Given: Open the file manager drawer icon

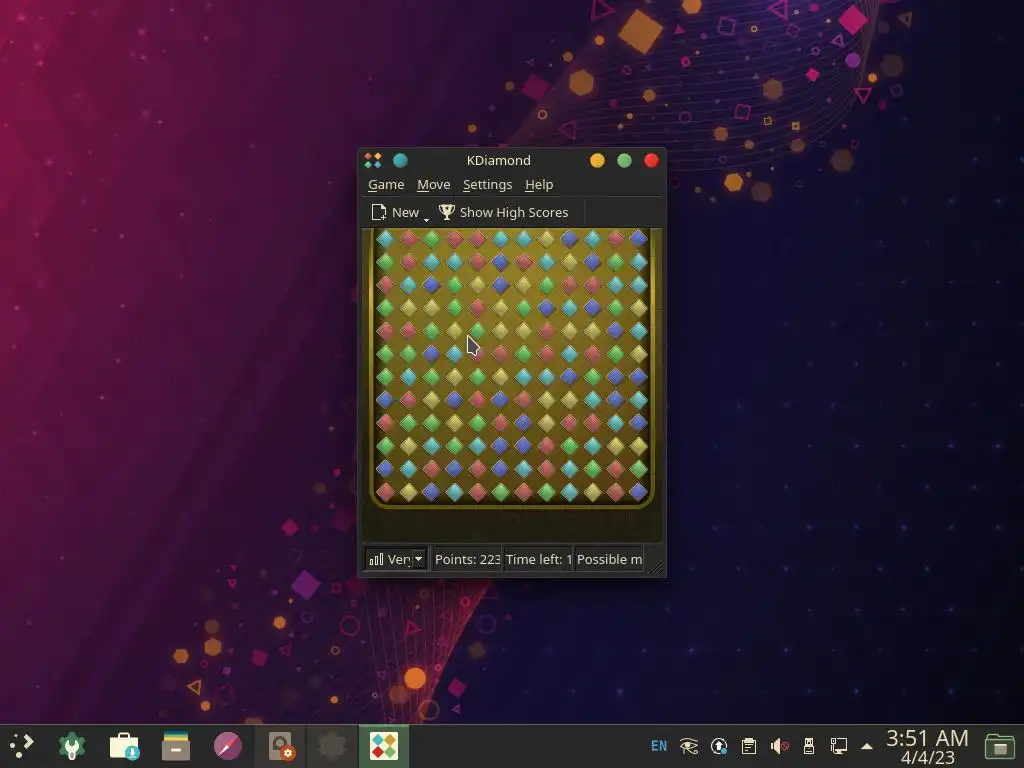Looking at the screenshot, I should click(x=176, y=746).
